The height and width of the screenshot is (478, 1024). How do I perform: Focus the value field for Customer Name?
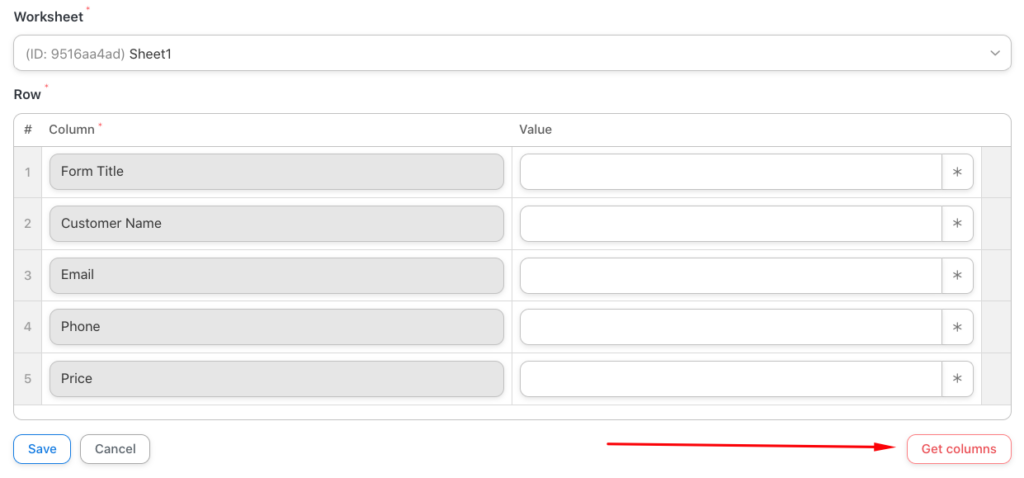(731, 224)
